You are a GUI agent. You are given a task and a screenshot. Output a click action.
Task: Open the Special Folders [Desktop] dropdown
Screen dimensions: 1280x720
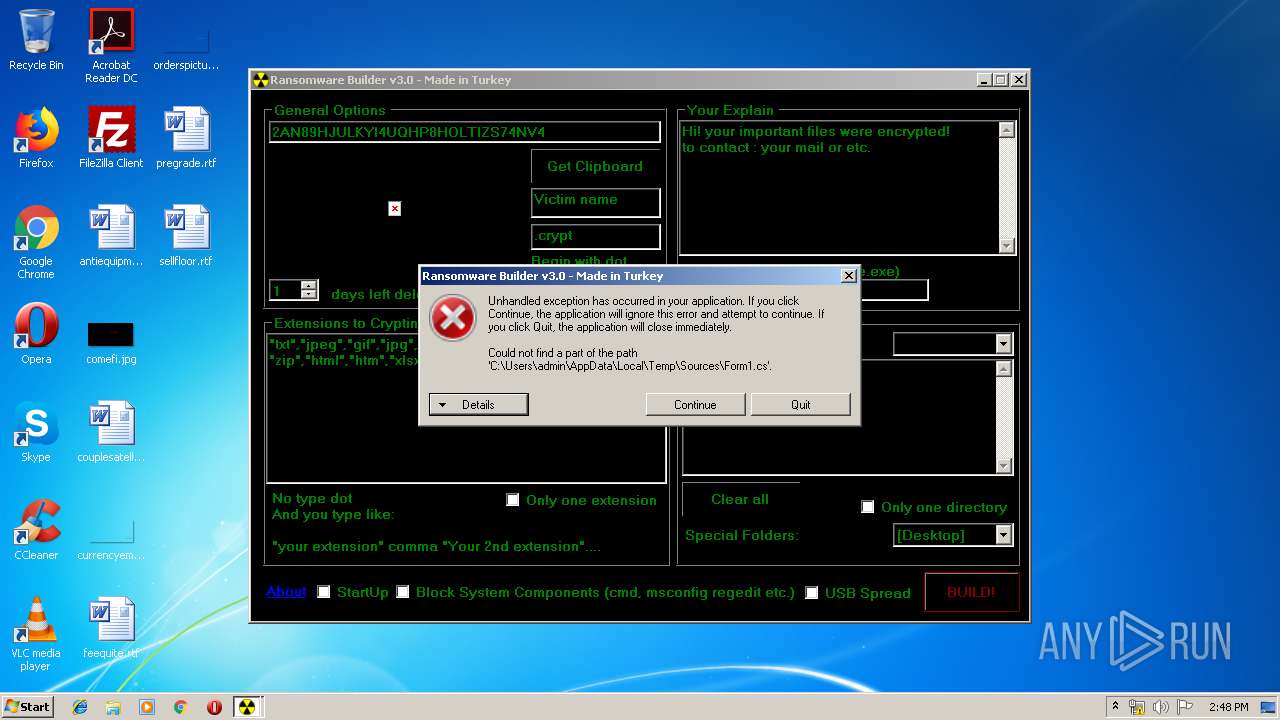(x=1004, y=535)
